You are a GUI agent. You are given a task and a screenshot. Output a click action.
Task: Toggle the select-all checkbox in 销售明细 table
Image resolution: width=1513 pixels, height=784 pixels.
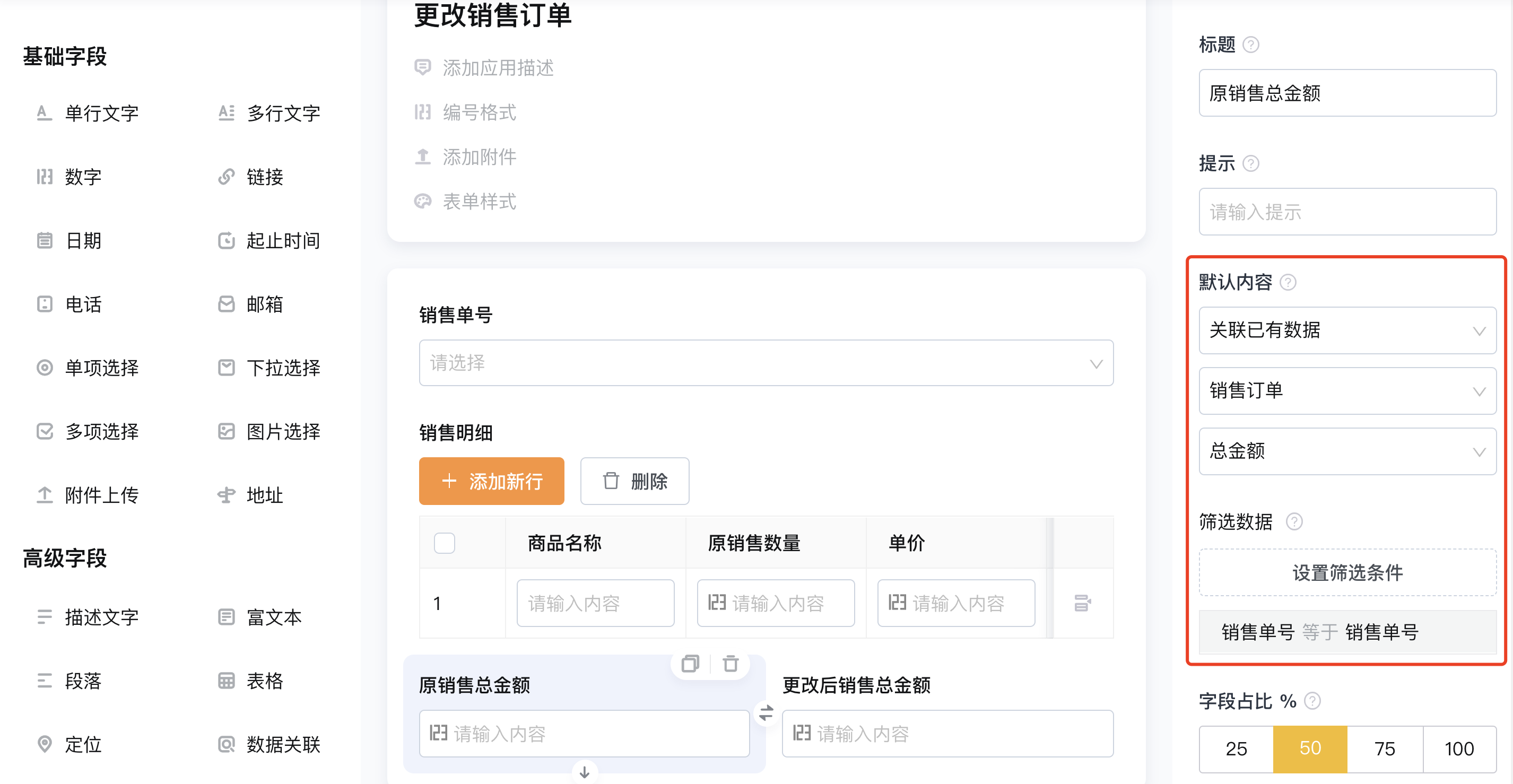pyautogui.click(x=445, y=543)
